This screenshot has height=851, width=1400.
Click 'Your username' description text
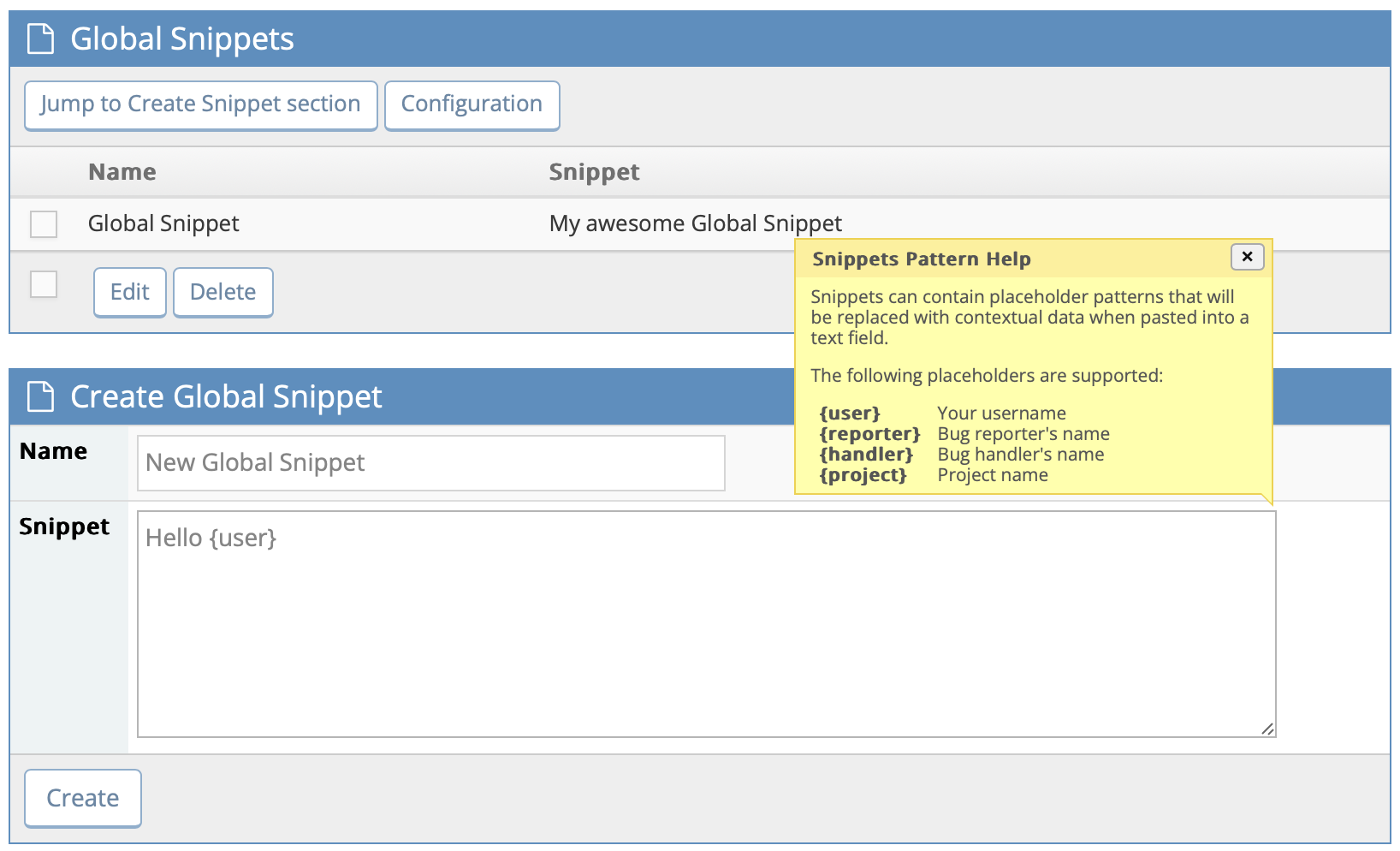[x=1002, y=414]
